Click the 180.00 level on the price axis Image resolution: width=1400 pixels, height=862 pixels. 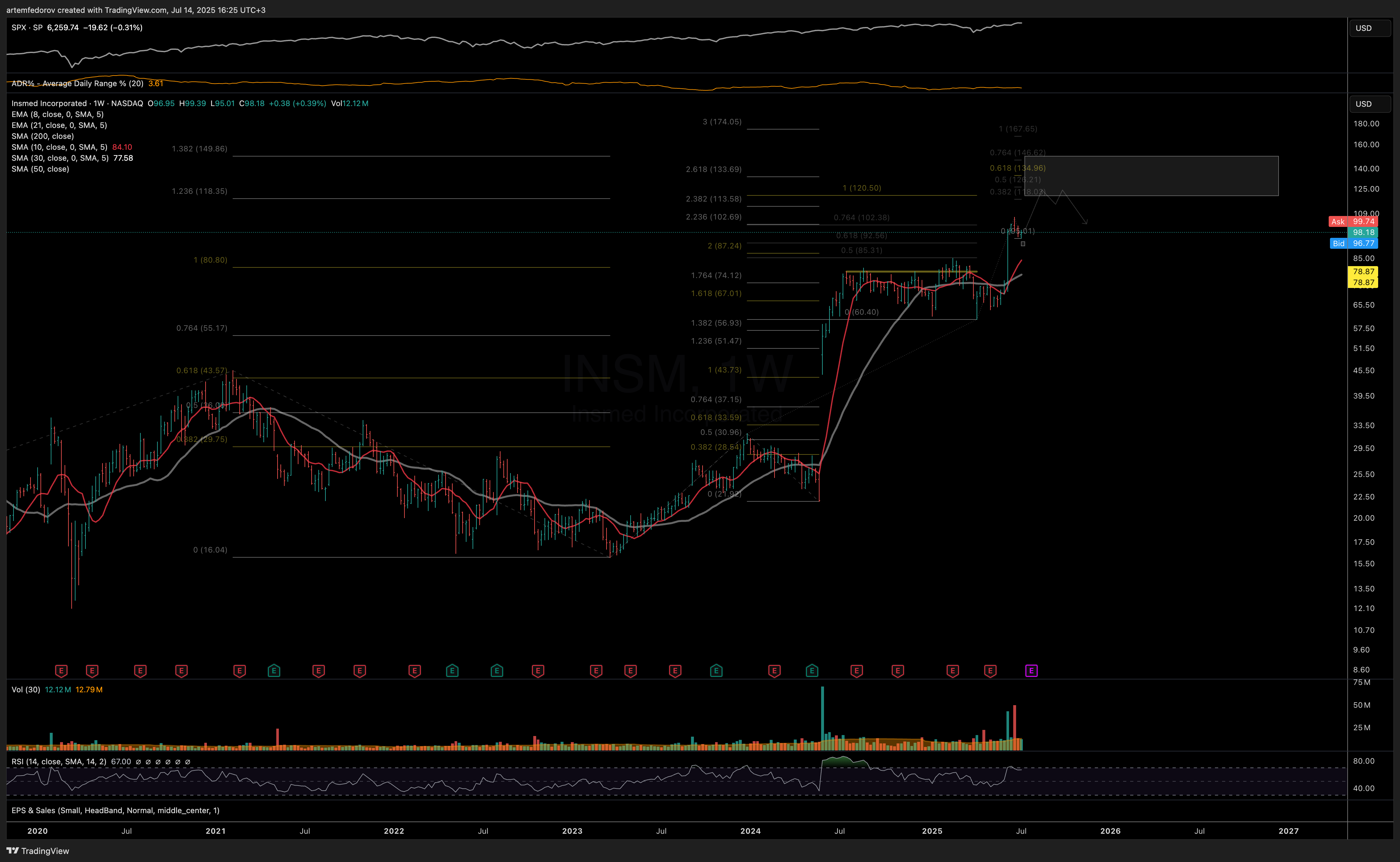[x=1366, y=123]
